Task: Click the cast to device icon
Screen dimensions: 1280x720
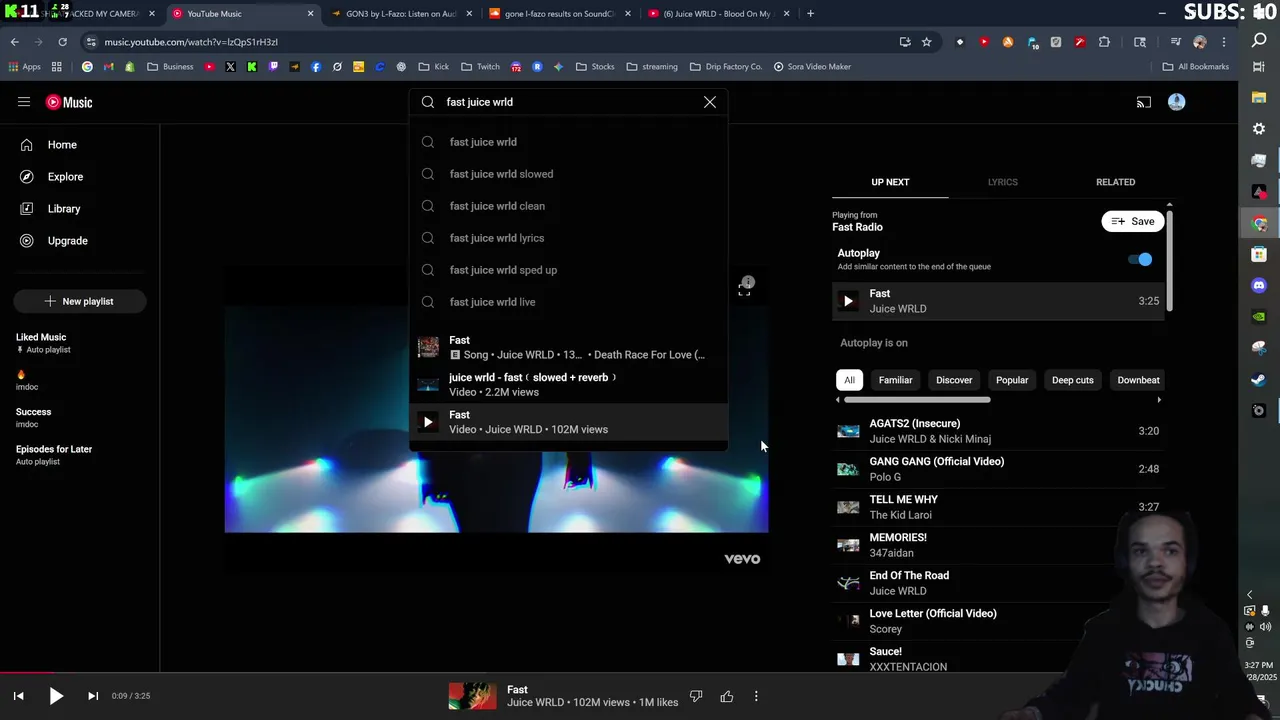Action: coord(1144,102)
